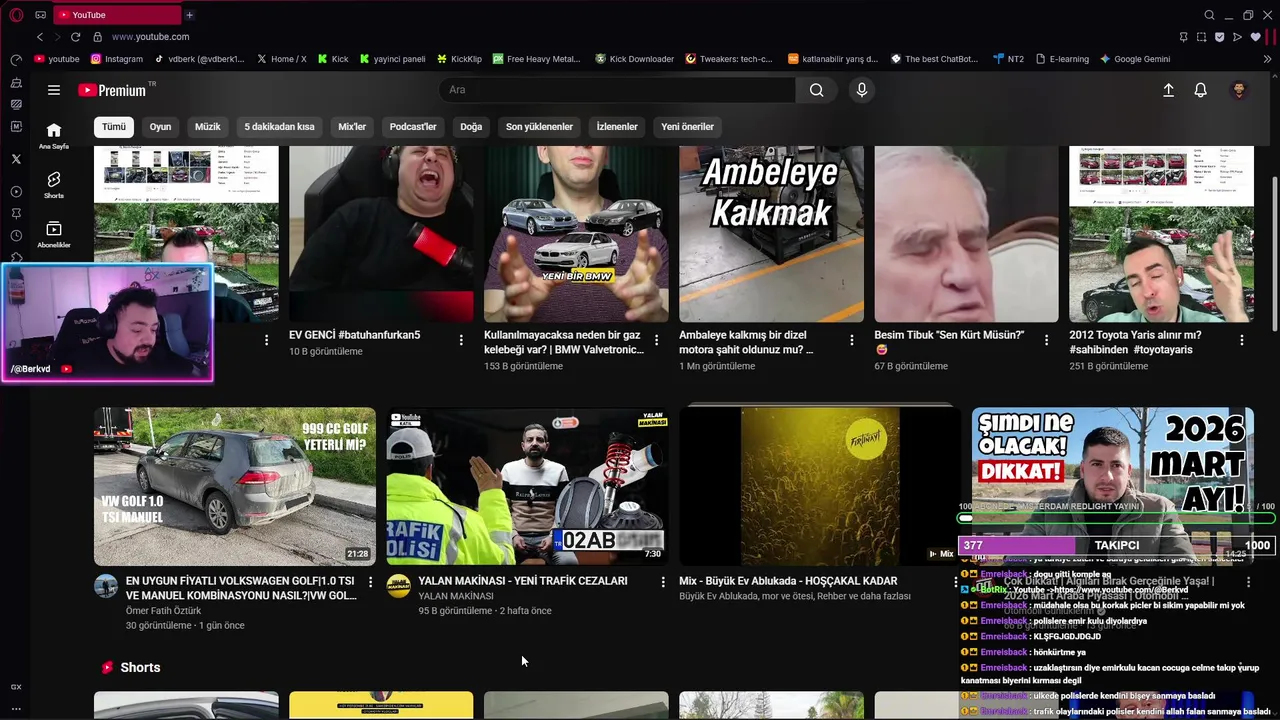Click the pin icon in address bar
1280x720 pixels.
pyautogui.click(x=1183, y=37)
